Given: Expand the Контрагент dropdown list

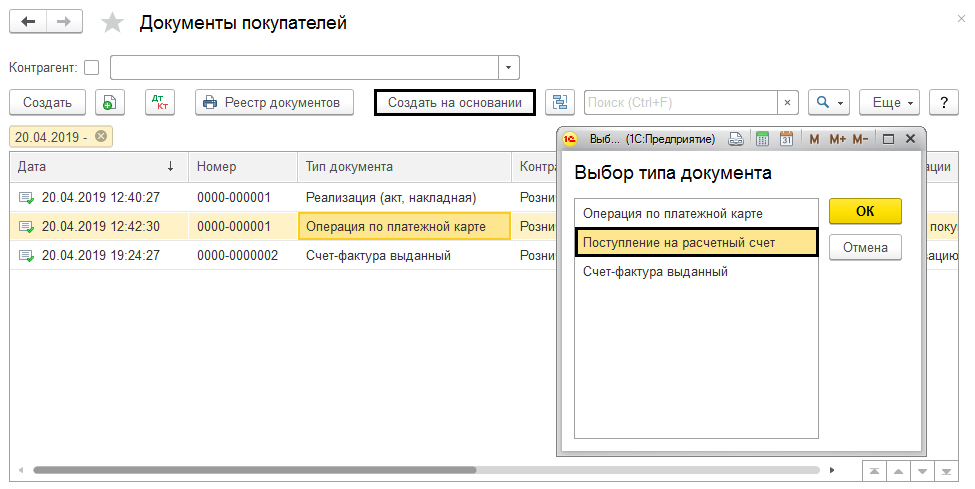Looking at the screenshot, I should [509, 68].
